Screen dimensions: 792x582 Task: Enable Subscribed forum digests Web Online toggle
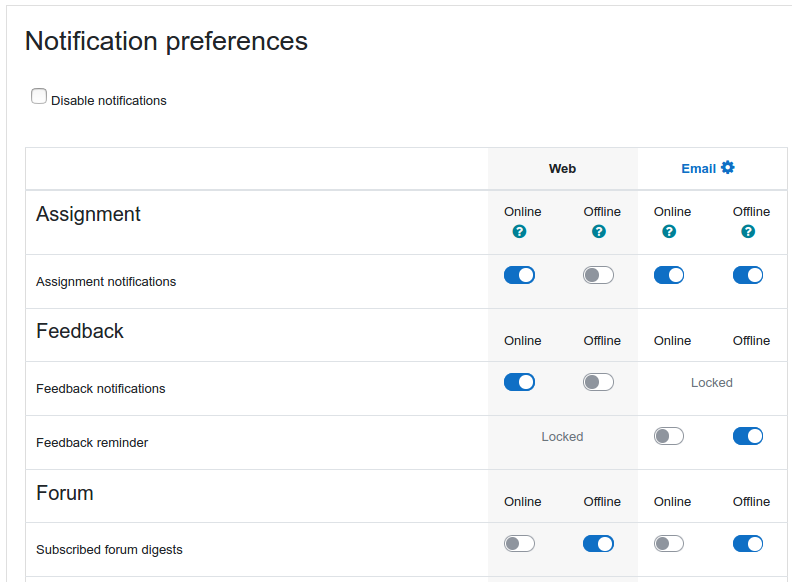coord(519,544)
